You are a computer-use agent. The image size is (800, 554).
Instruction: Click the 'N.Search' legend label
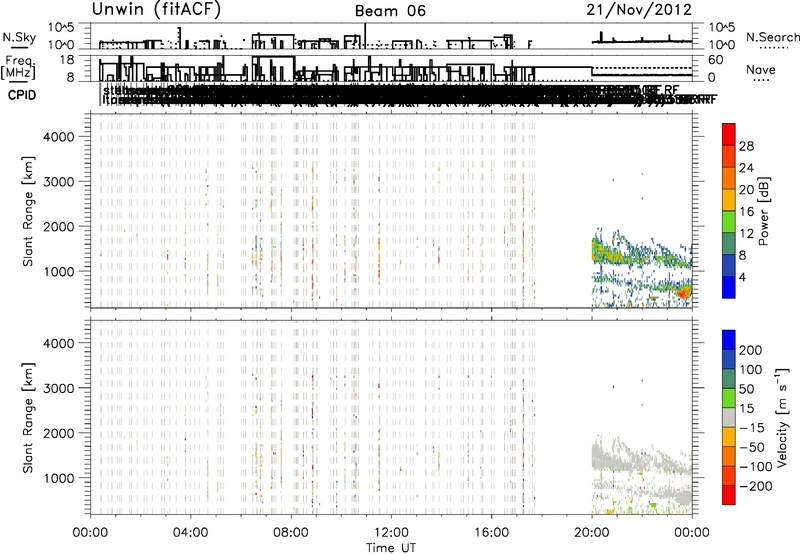click(772, 37)
